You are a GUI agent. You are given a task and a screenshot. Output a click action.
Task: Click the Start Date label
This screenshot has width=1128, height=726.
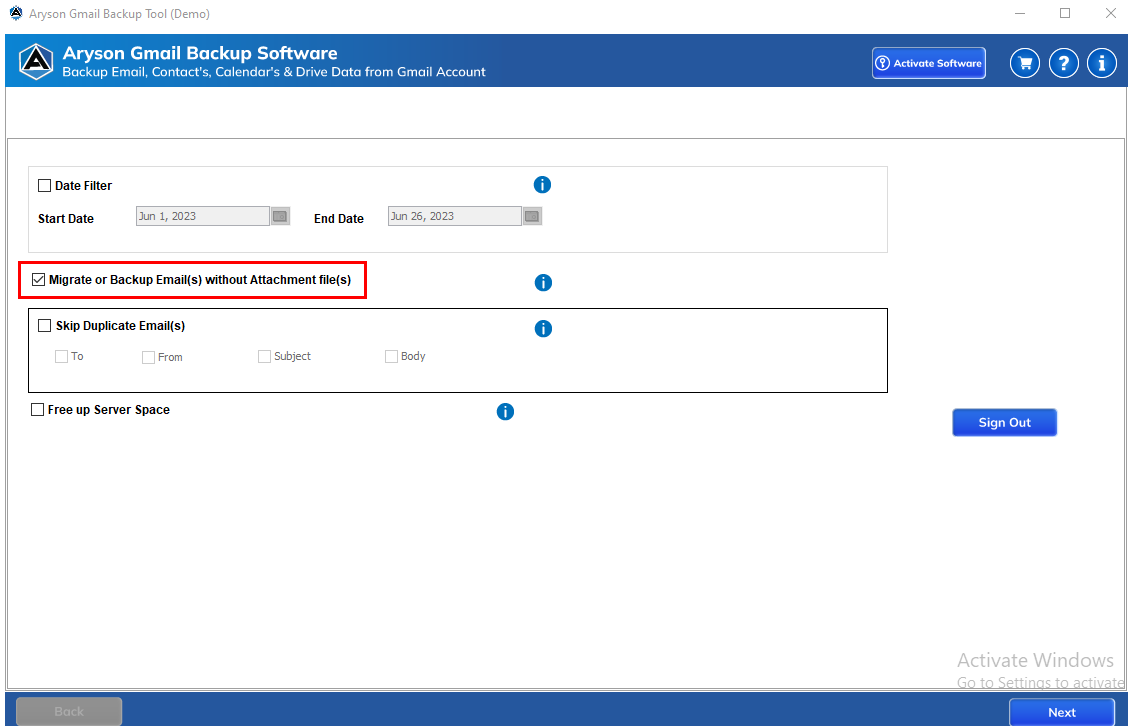[x=65, y=219]
